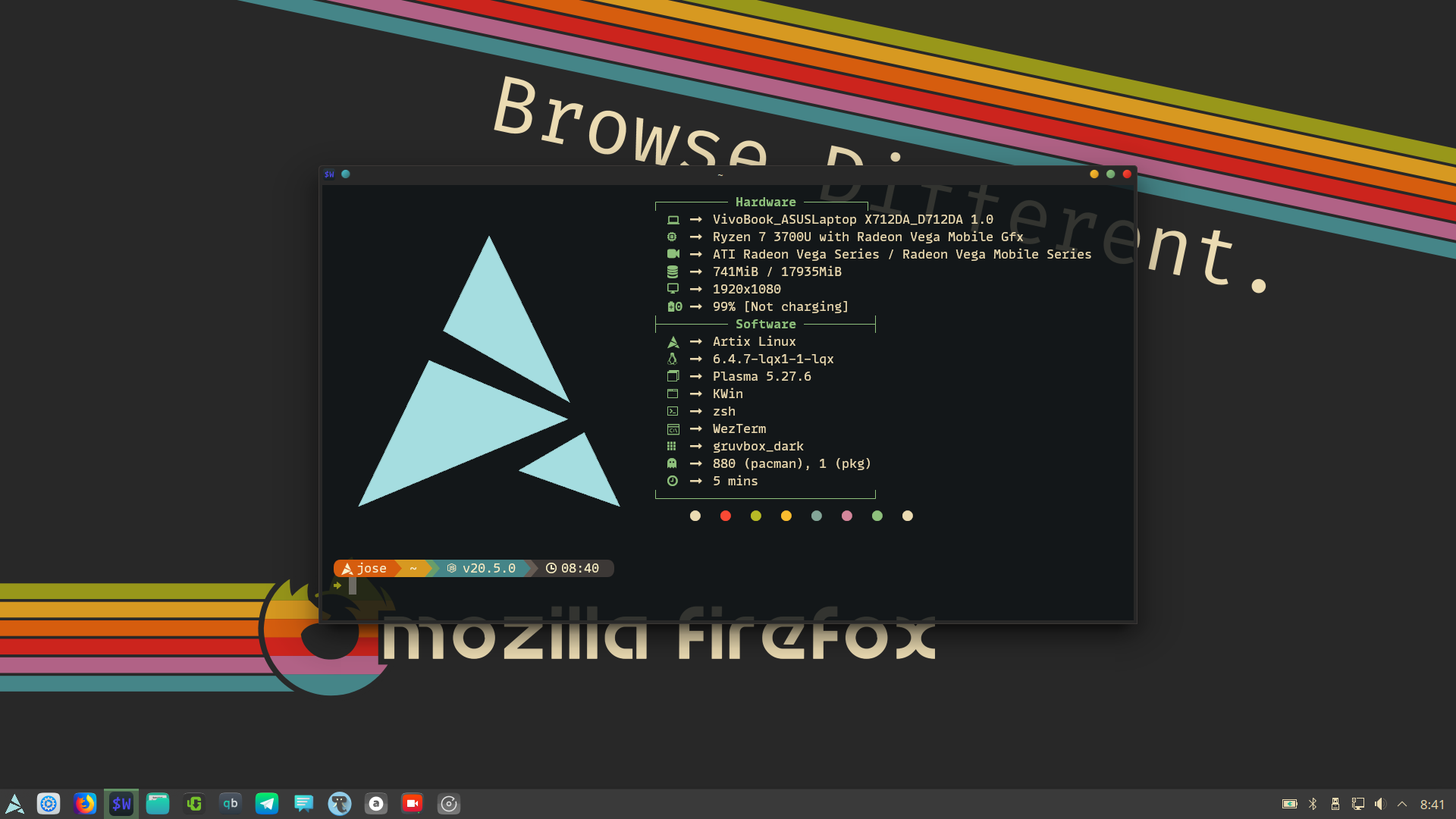
Task: Launch the green uGet download manager icon
Action: click(x=194, y=804)
